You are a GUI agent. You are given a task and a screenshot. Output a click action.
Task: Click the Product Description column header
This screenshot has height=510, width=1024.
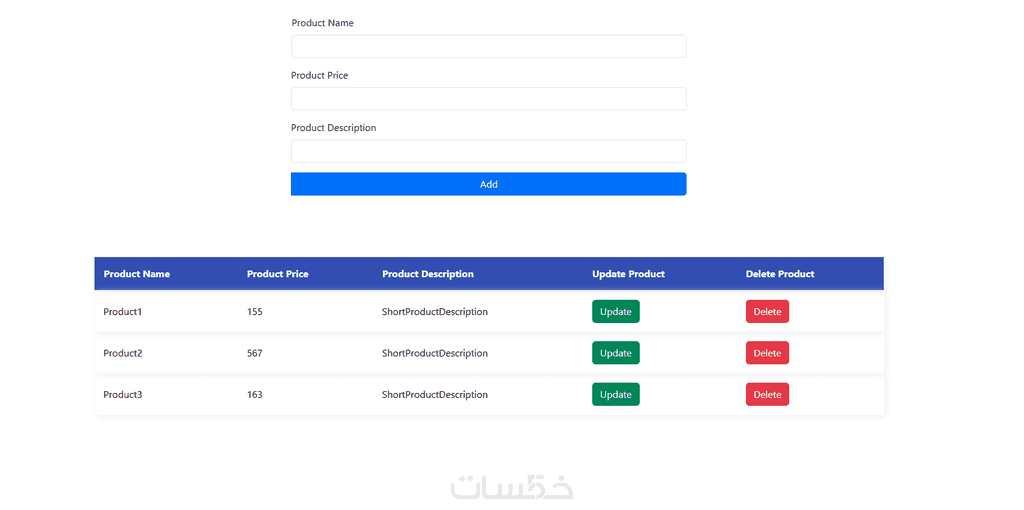(x=428, y=274)
